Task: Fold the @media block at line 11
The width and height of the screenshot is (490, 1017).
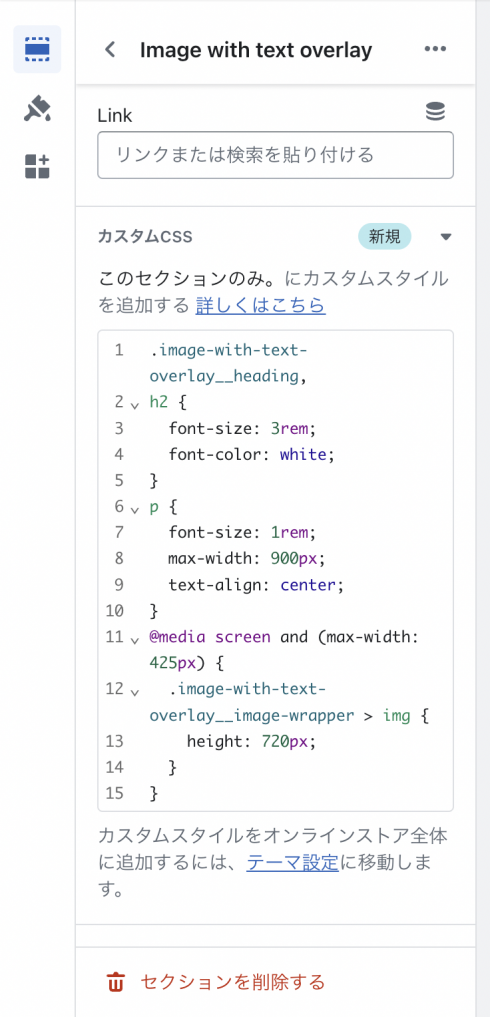Action: (134, 640)
